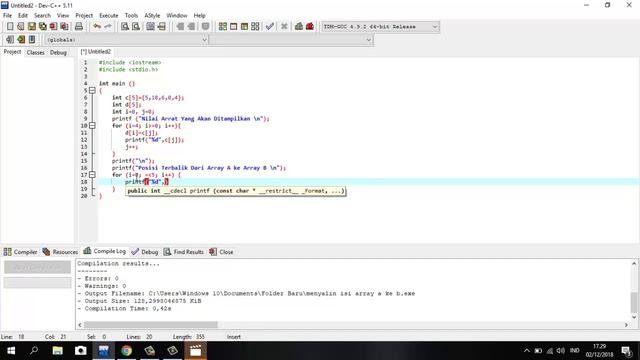Open the (globals) class dropdown
Viewport: 640px width, 360px height.
[127, 40]
